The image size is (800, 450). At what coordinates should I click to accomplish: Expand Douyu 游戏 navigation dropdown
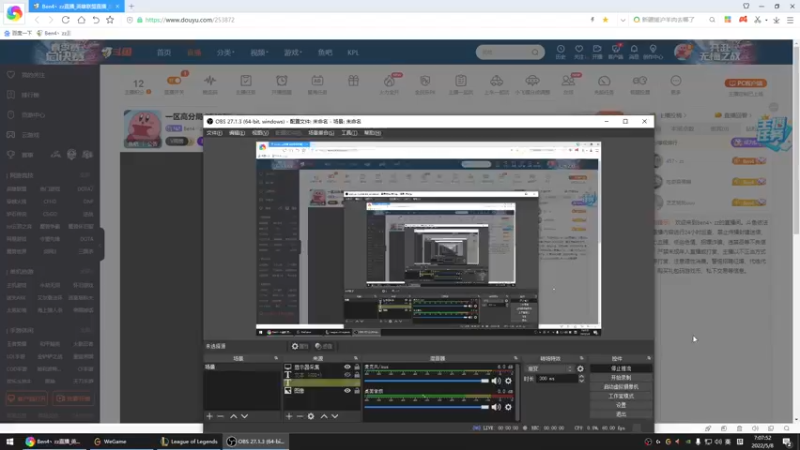pos(293,53)
